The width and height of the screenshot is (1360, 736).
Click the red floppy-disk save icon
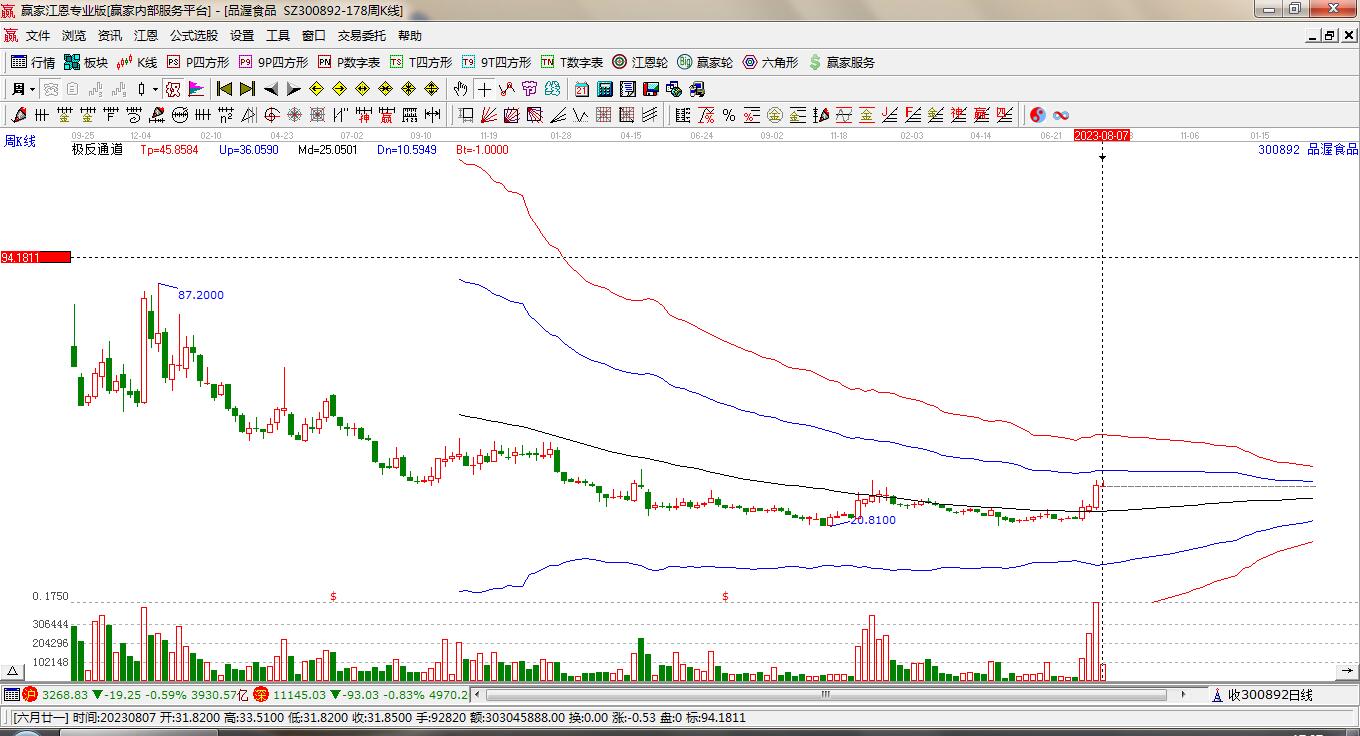coord(651,89)
